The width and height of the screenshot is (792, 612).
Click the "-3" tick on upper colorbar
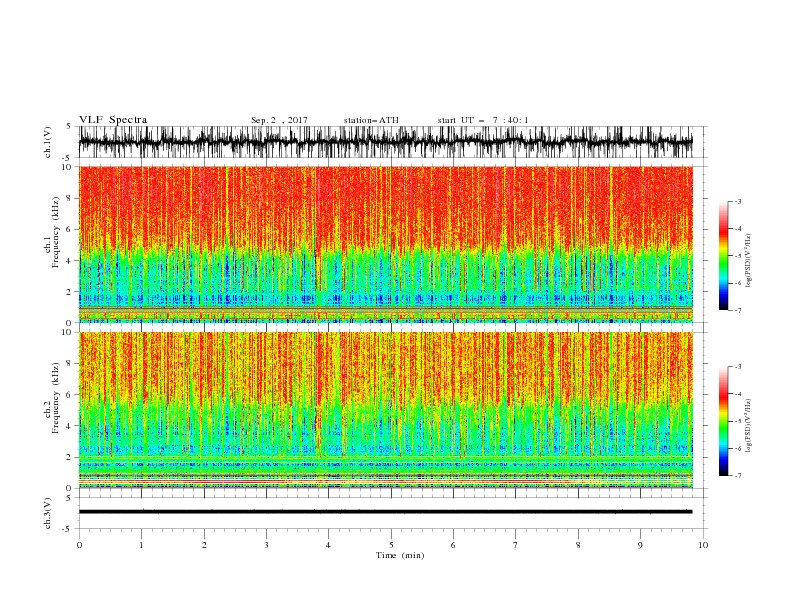738,201
